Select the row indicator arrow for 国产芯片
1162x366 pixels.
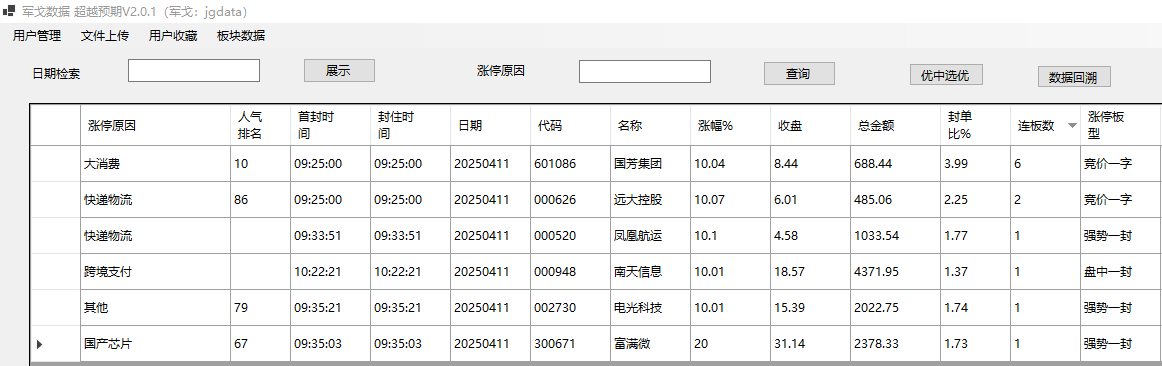pyautogui.click(x=39, y=344)
